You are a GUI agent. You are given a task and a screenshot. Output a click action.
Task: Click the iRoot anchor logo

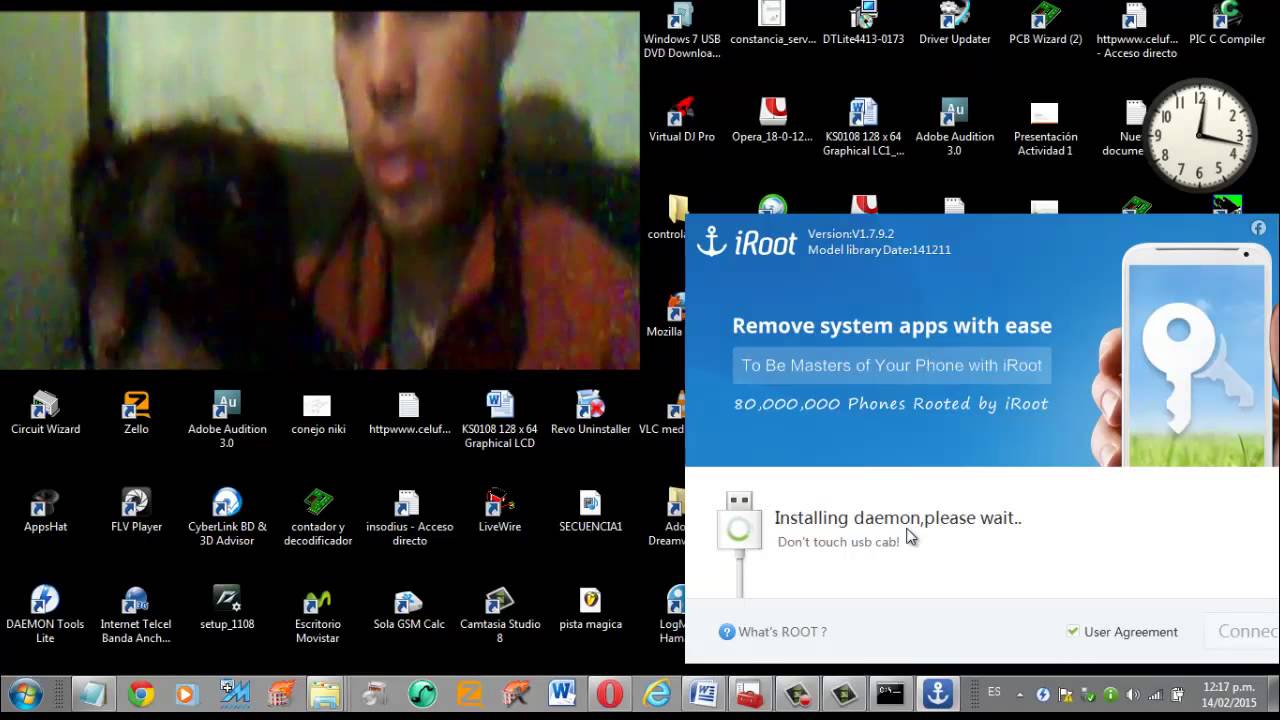pyautogui.click(x=711, y=241)
